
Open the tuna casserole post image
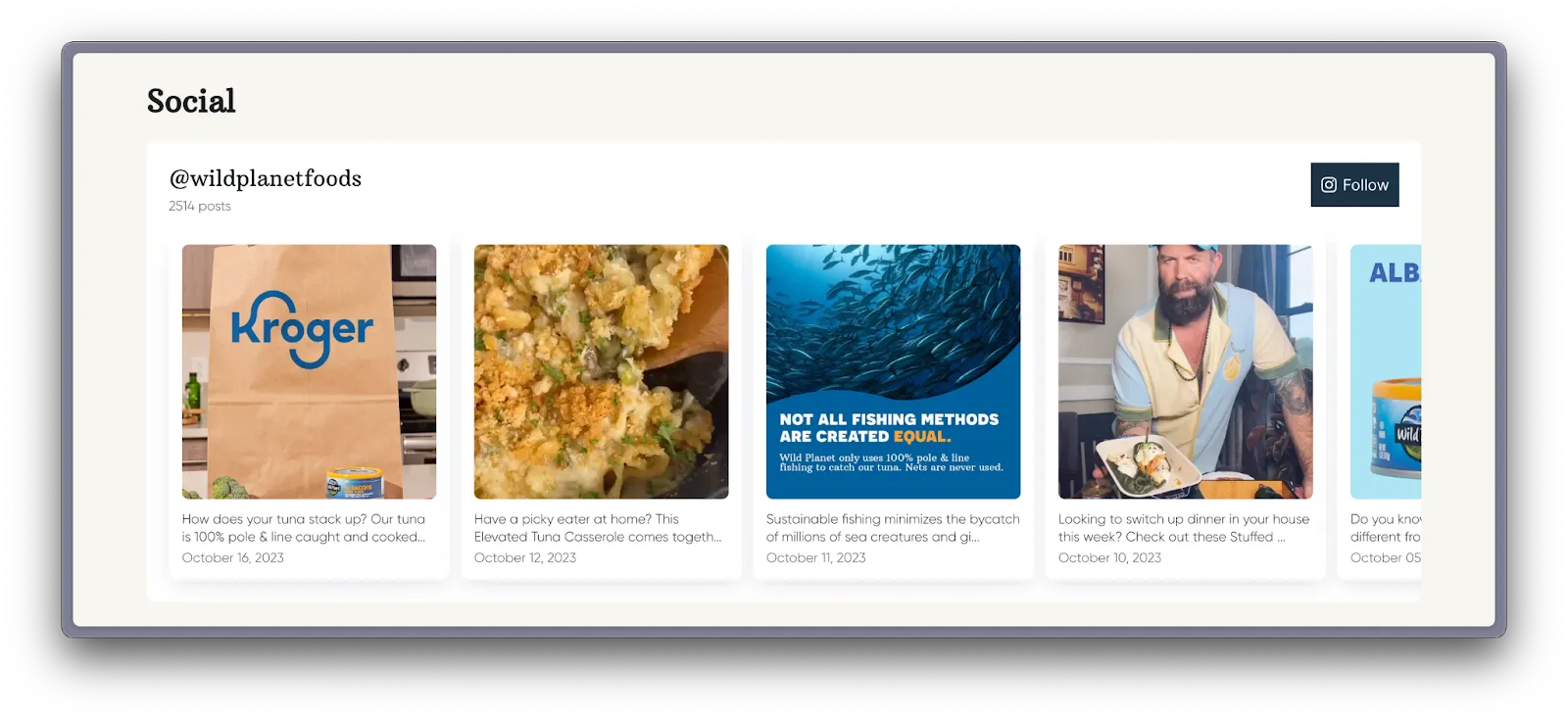click(x=601, y=371)
